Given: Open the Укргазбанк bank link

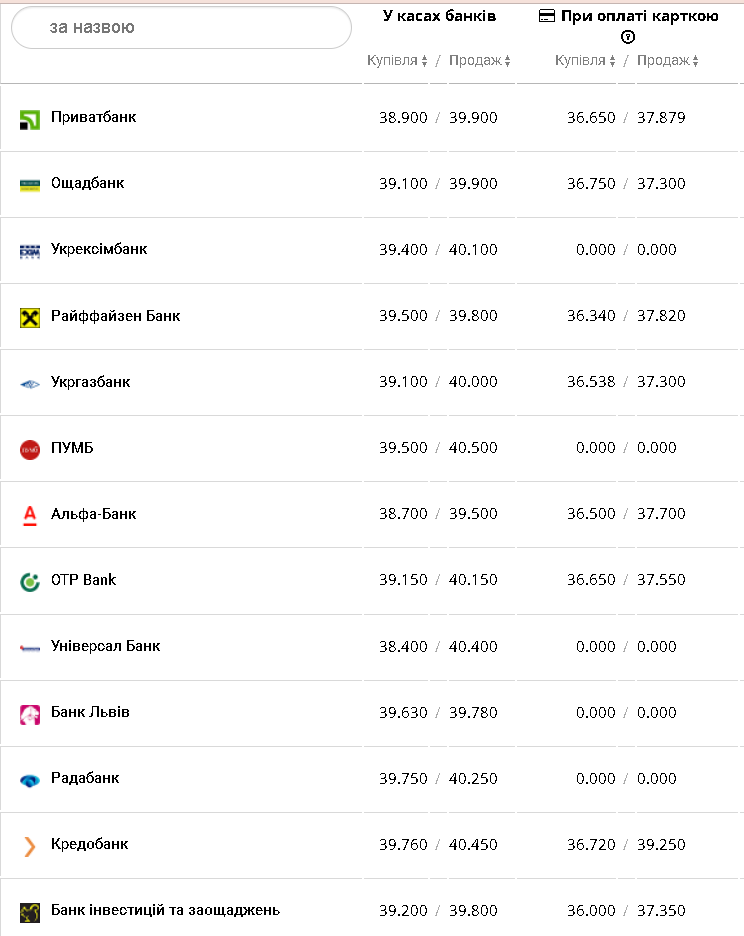Looking at the screenshot, I should [x=90, y=382].
